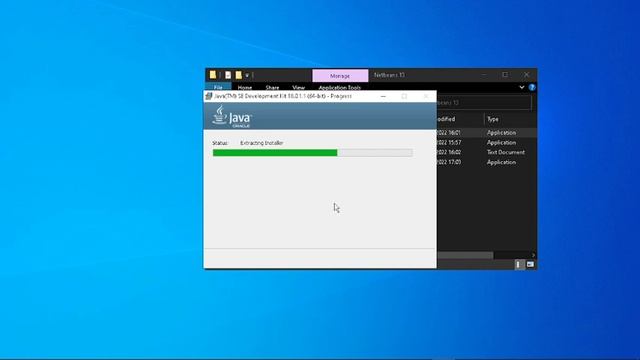Image resolution: width=640 pixels, height=360 pixels.
Task: Open the Explorer Help question mark icon
Action: pos(532,87)
